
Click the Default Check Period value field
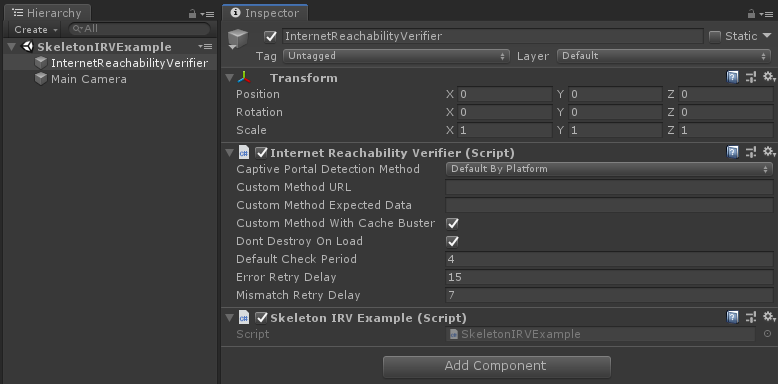point(609,259)
